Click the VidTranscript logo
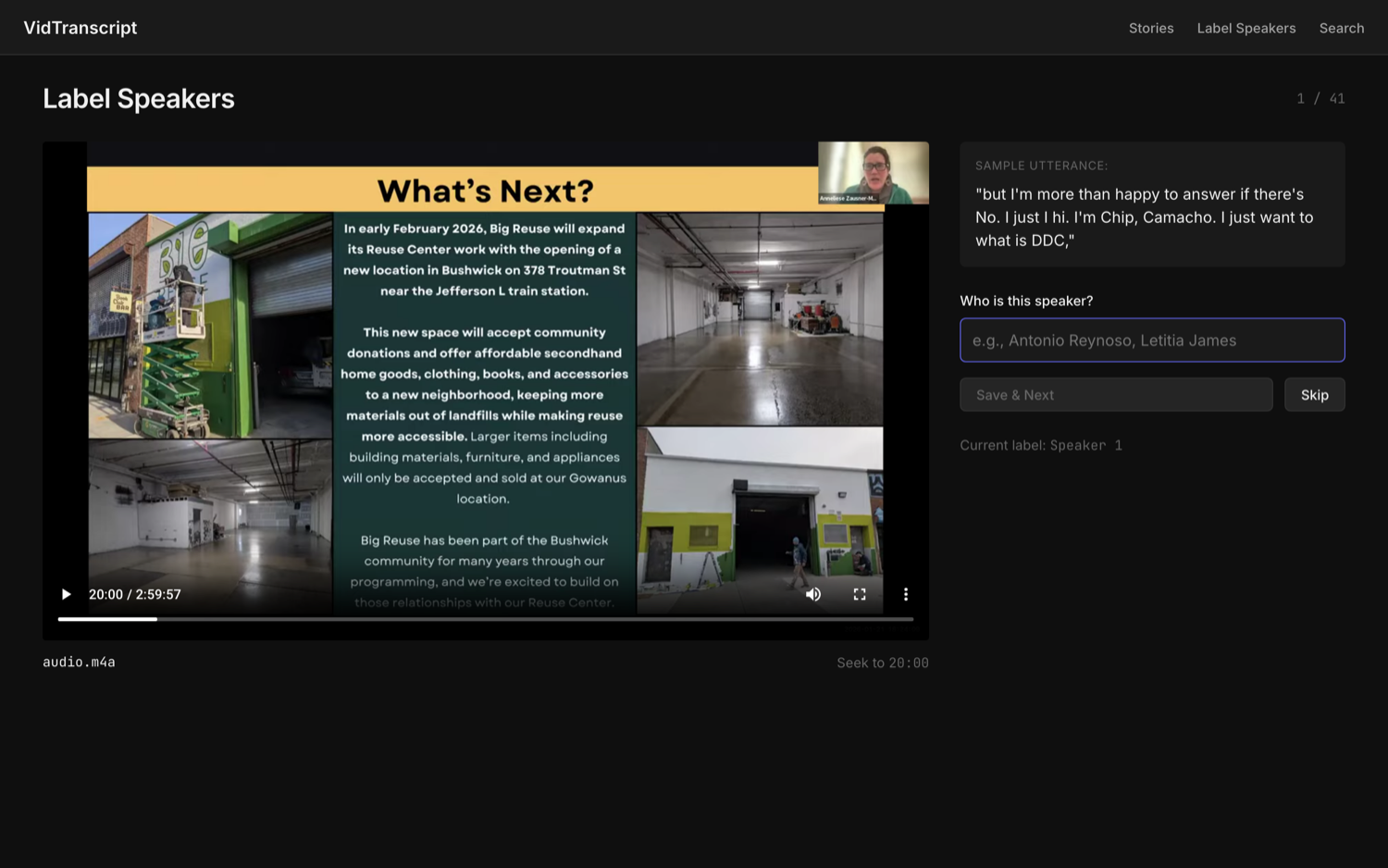This screenshot has height=868, width=1388. tap(81, 28)
